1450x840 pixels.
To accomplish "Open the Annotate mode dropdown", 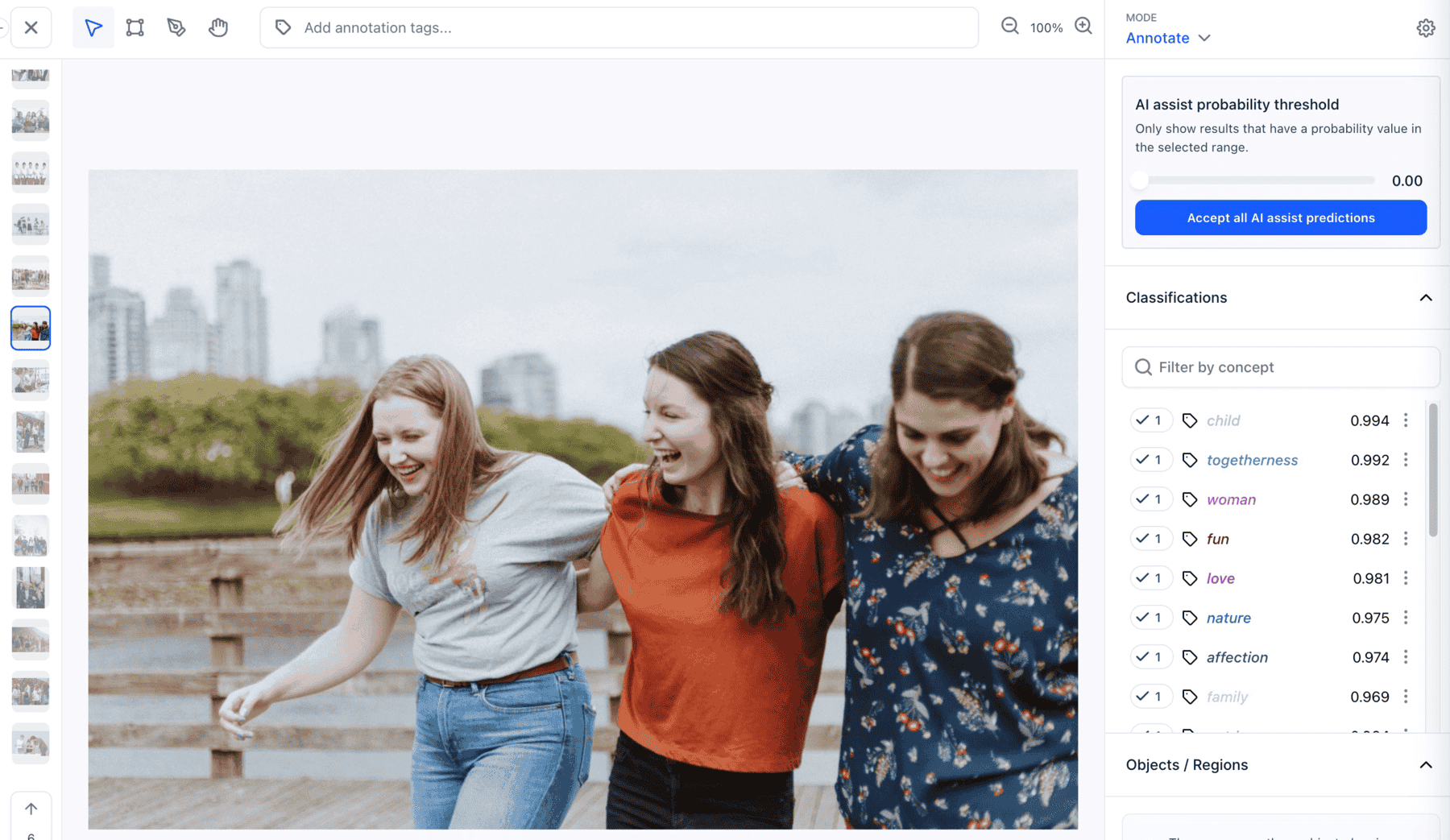I will [1168, 38].
